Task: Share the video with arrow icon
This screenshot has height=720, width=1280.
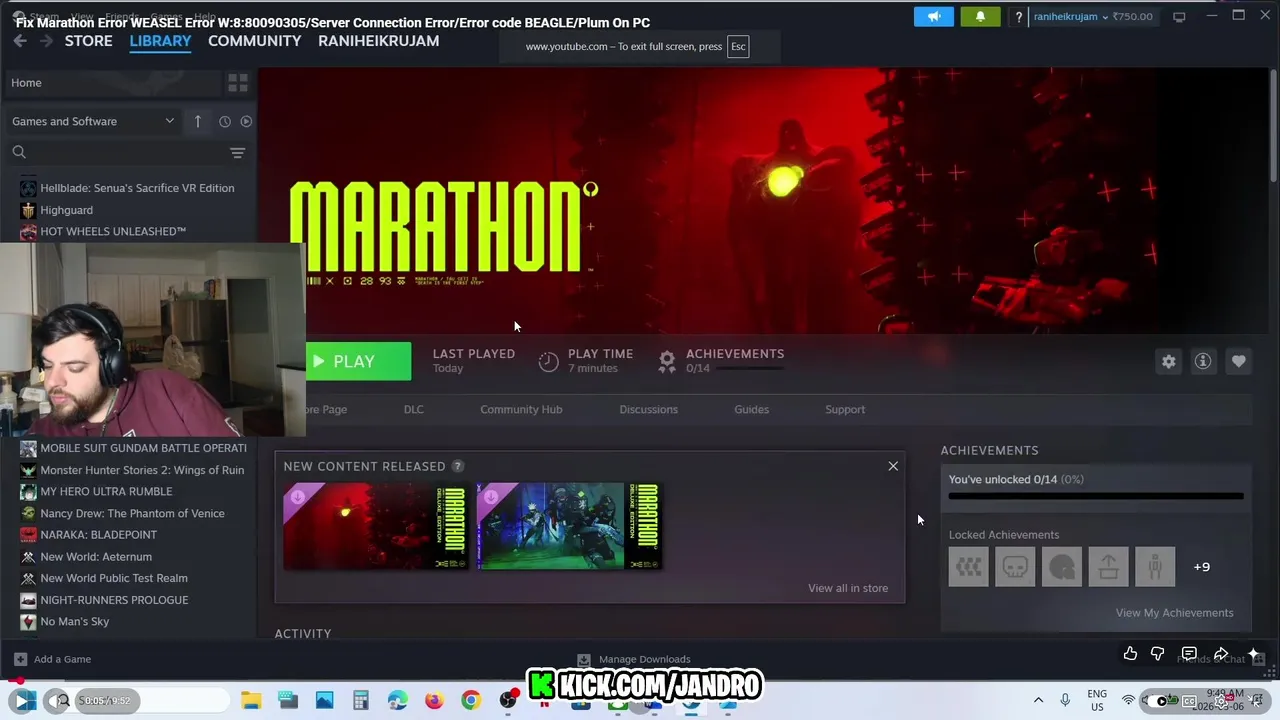Action: [x=1221, y=654]
